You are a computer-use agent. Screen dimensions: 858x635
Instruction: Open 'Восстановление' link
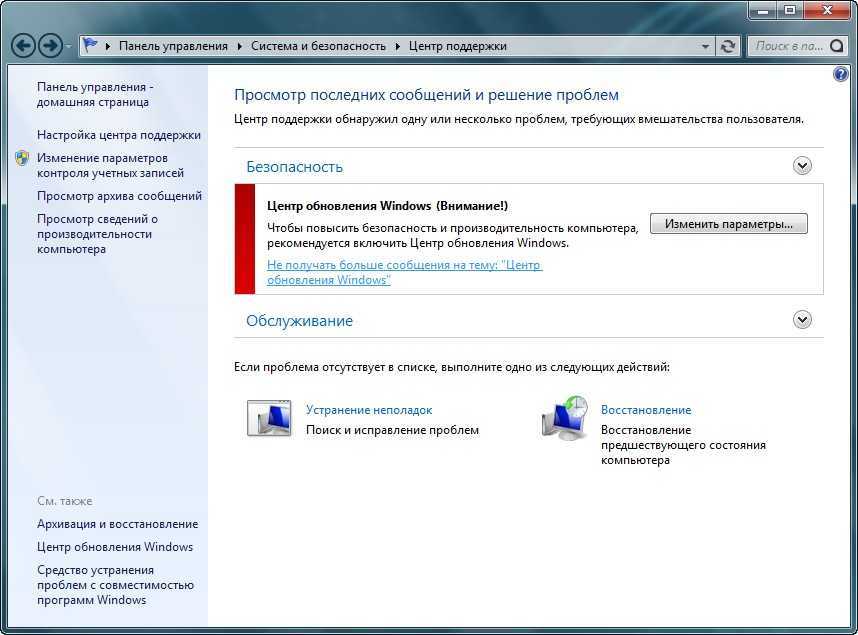point(646,410)
